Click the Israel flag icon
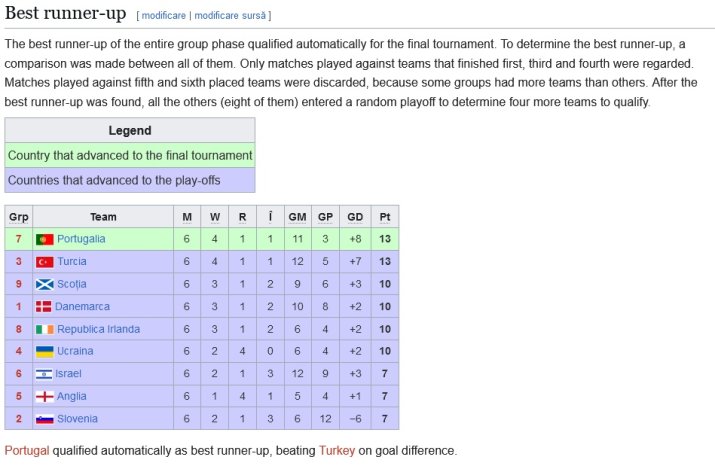715x466 pixels. (44, 374)
